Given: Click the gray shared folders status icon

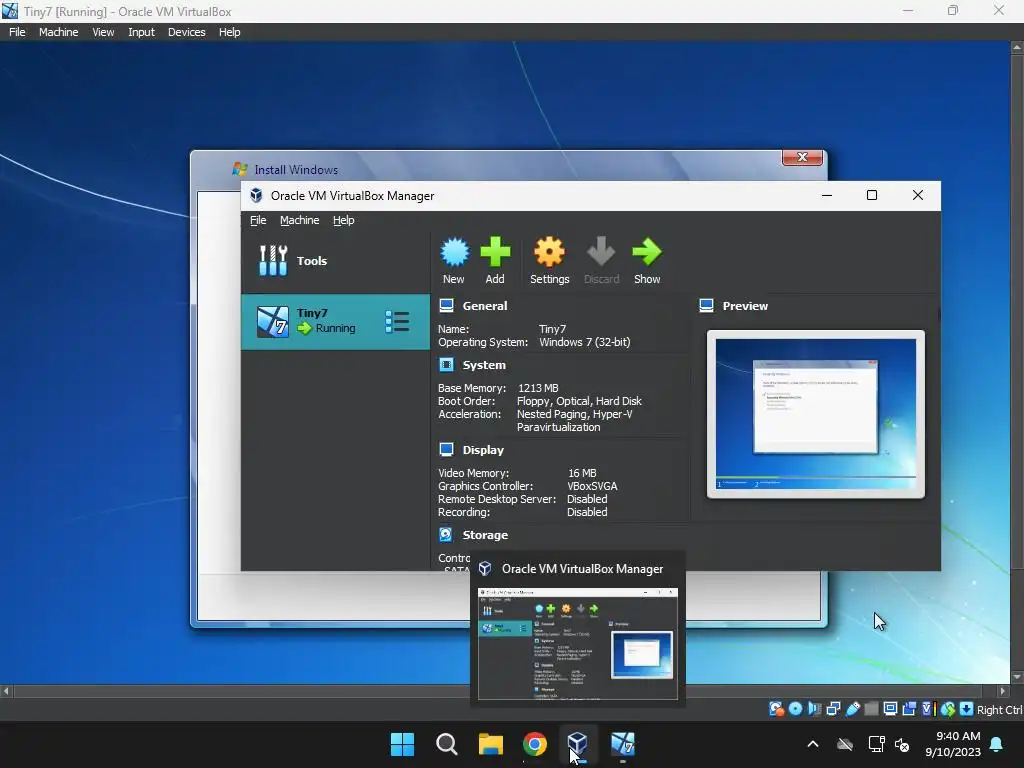Looking at the screenshot, I should 871,709.
